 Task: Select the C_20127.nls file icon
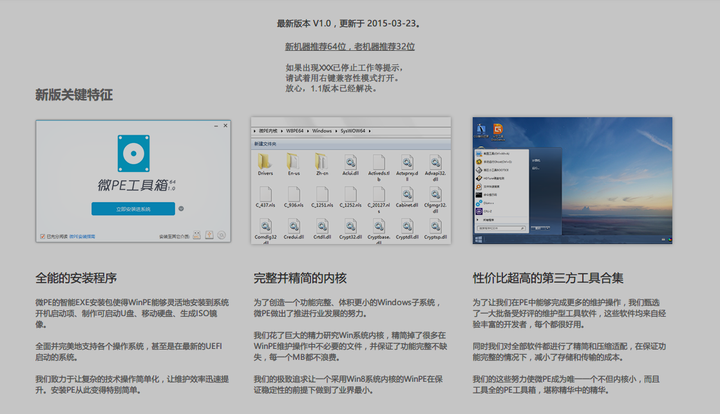(x=379, y=194)
